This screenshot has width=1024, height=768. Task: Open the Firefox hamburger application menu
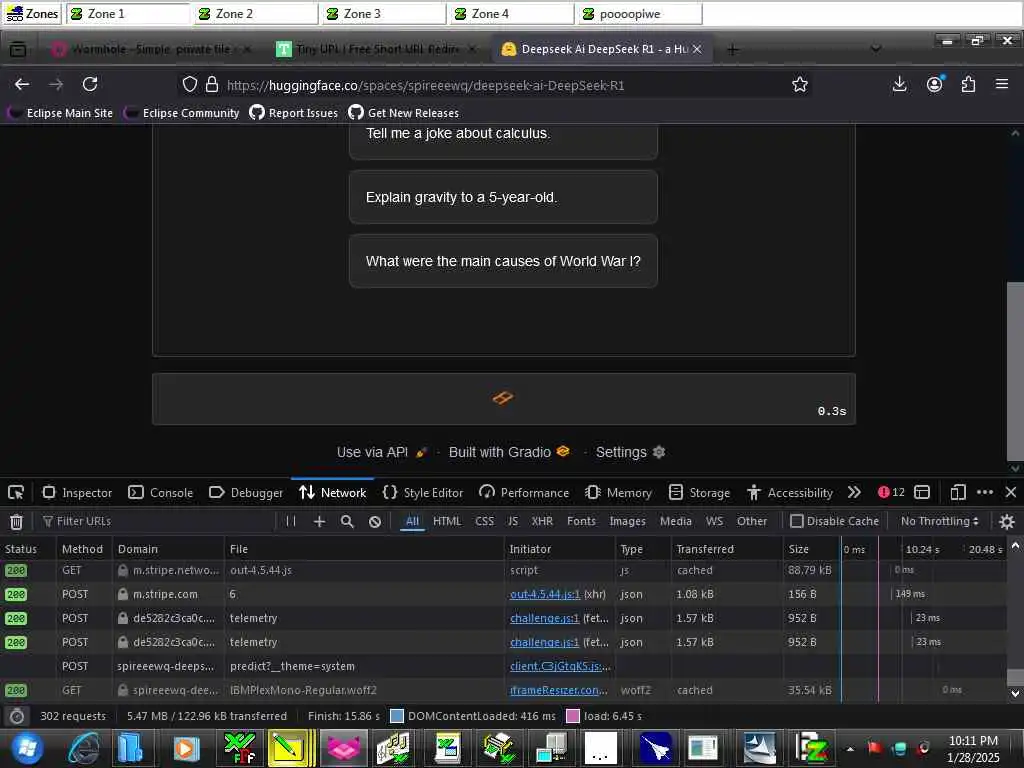click(1002, 84)
